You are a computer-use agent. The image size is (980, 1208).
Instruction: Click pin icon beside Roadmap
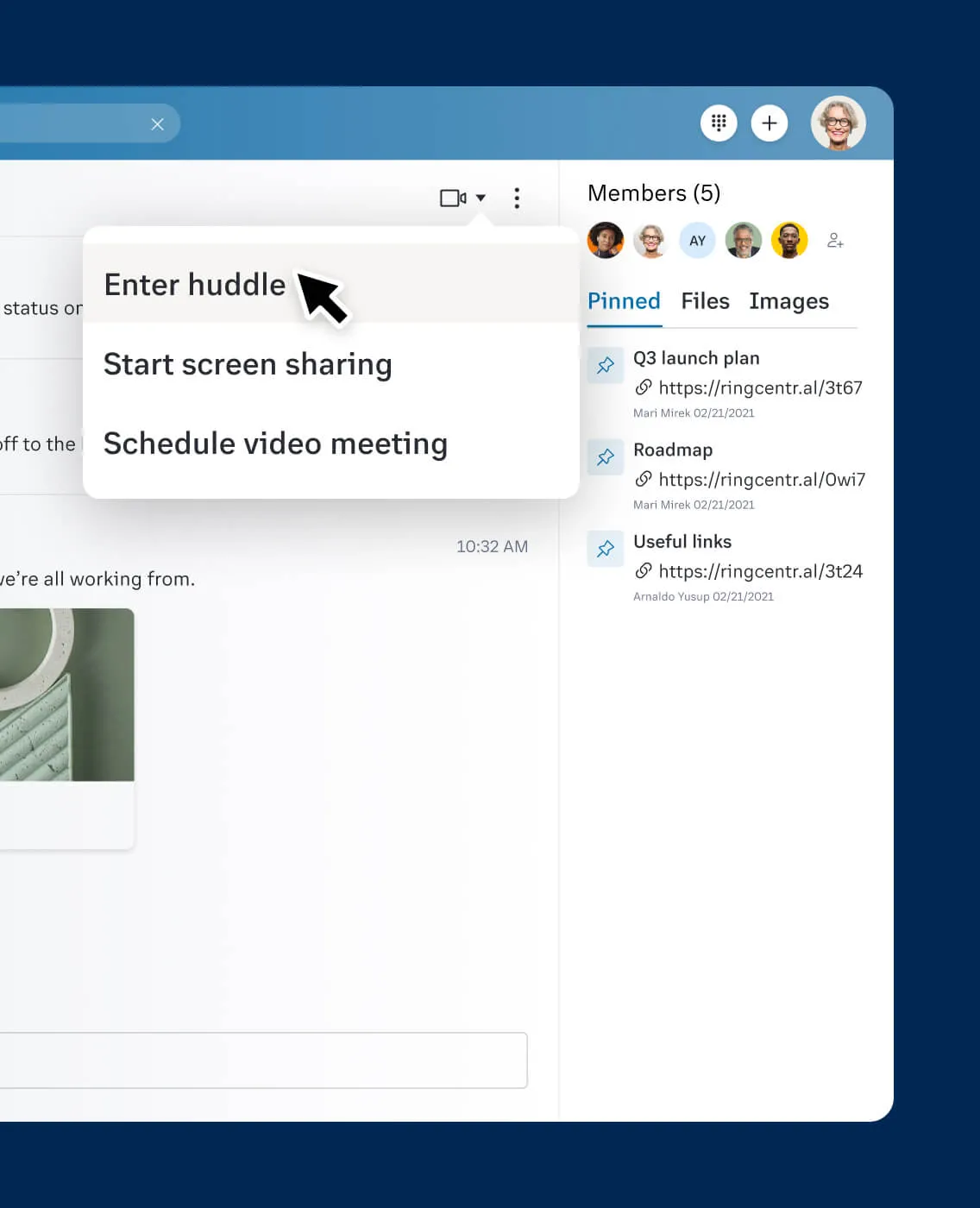[x=606, y=456]
